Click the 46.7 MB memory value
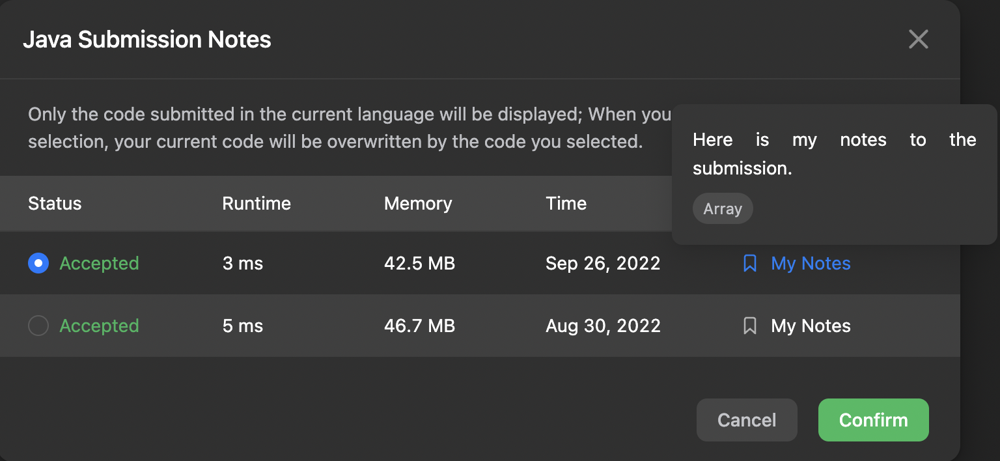The image size is (1000, 461). tap(419, 326)
